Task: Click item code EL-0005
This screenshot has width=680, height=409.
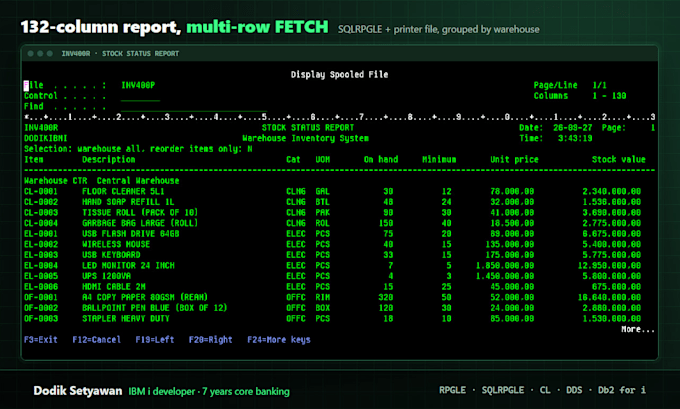Action: 41,276
